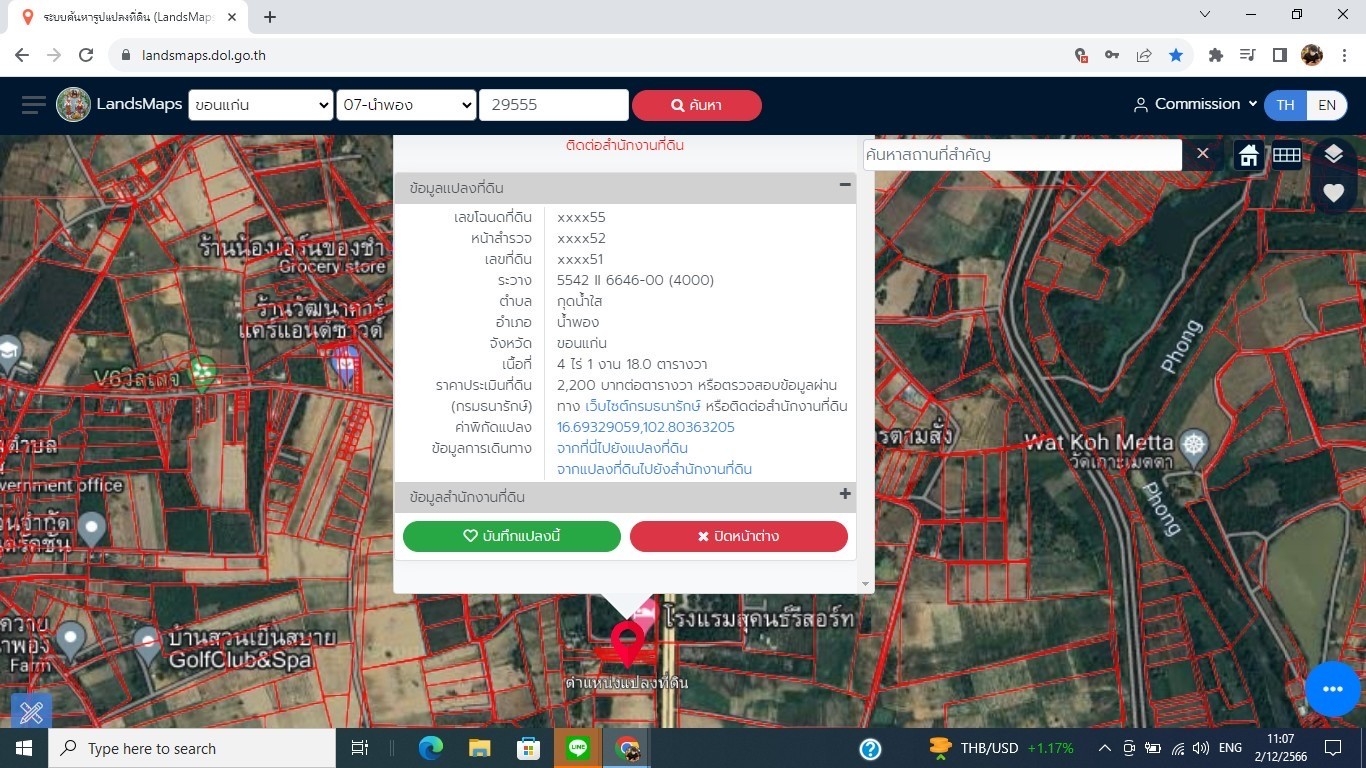The width and height of the screenshot is (1366, 768).
Task: Click the green บันทึกแปลงนี้ button
Action: [511, 536]
